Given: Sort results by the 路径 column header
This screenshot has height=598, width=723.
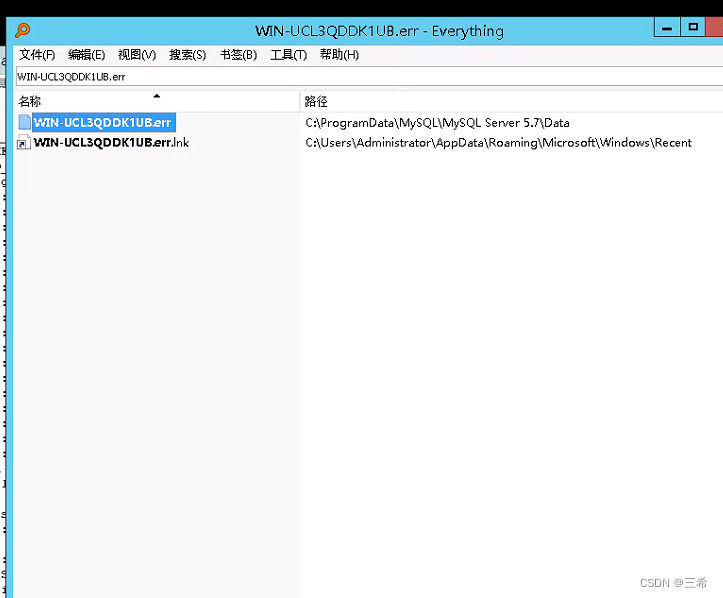Looking at the screenshot, I should pos(511,101).
